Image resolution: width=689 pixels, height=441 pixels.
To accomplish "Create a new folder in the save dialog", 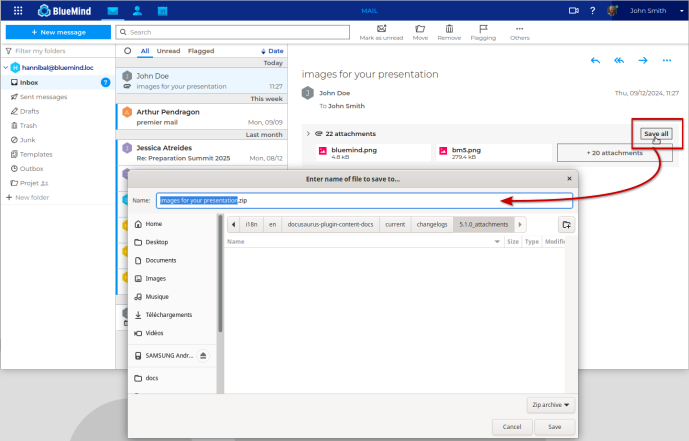I will [566, 225].
